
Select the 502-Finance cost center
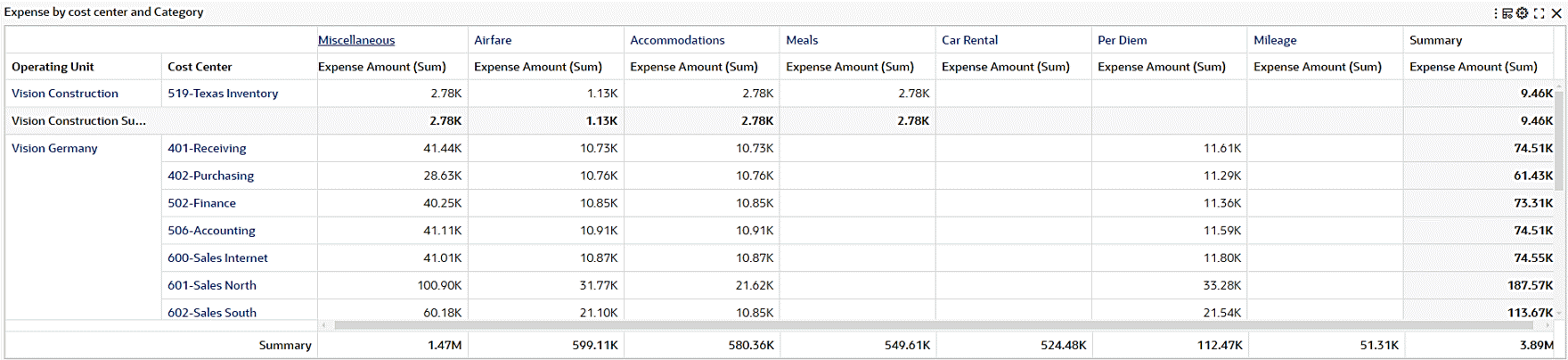coord(201,204)
